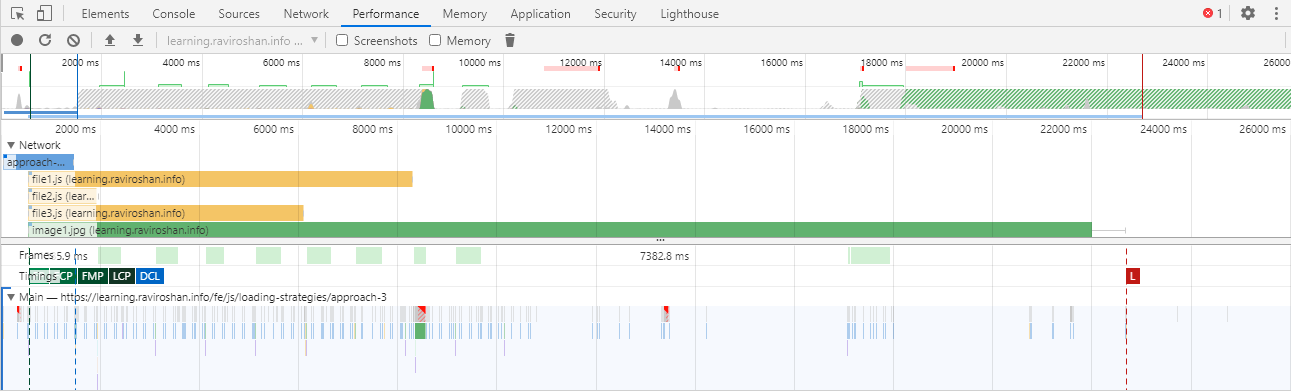1291x391 pixels.
Task: Click the Frames row label
Action: [36, 256]
